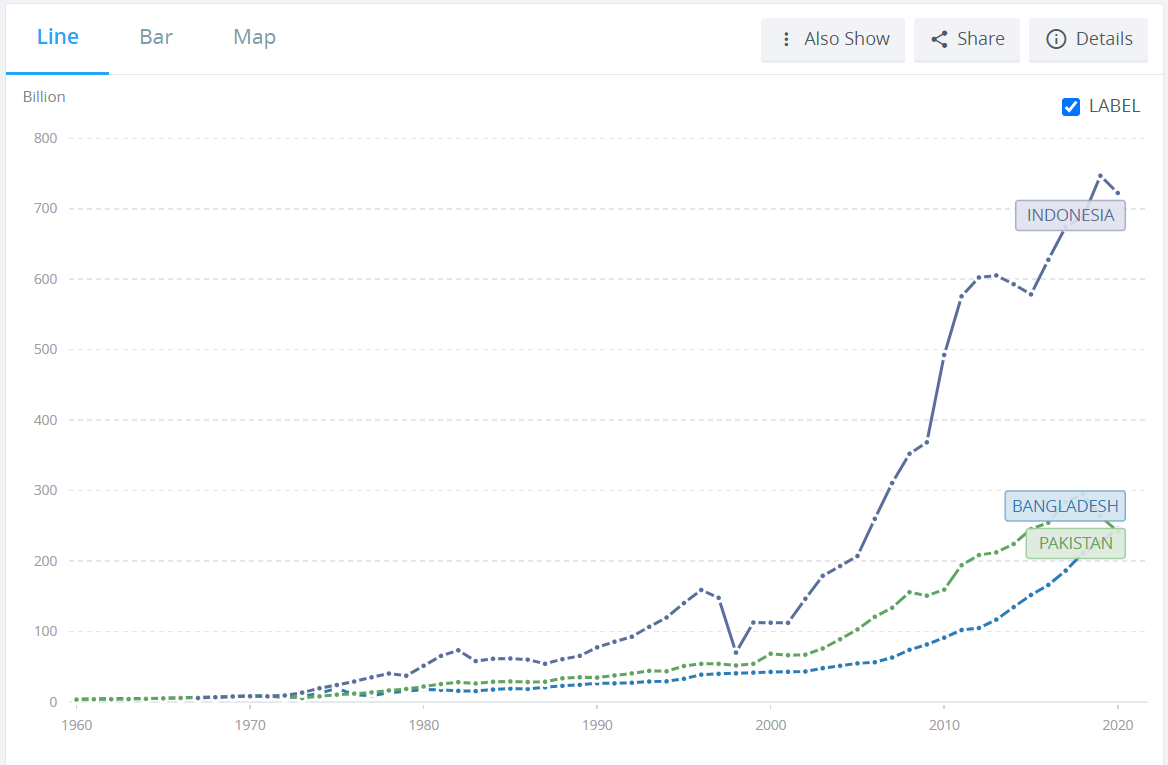This screenshot has width=1168, height=765.
Task: Click the Share button
Action: [x=967, y=39]
